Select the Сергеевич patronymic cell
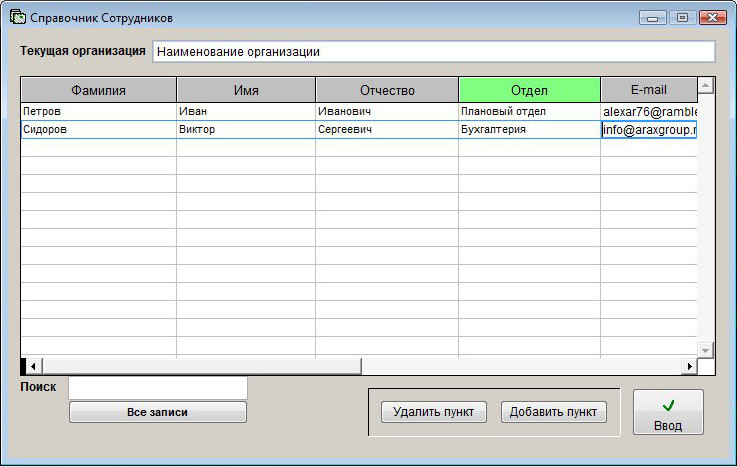The height and width of the screenshot is (467, 737). pyautogui.click(x=387, y=130)
